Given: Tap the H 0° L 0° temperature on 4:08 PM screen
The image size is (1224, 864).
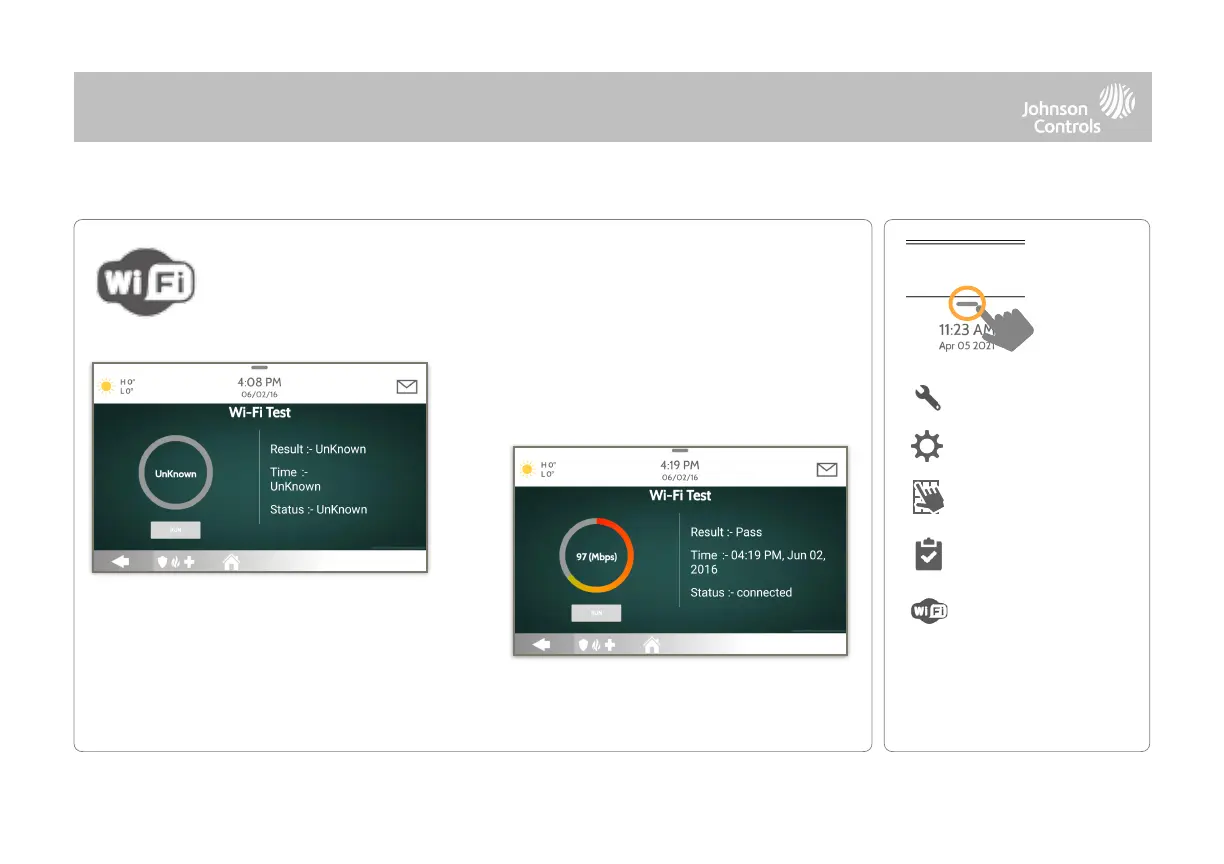Looking at the screenshot, I should [x=127, y=387].
